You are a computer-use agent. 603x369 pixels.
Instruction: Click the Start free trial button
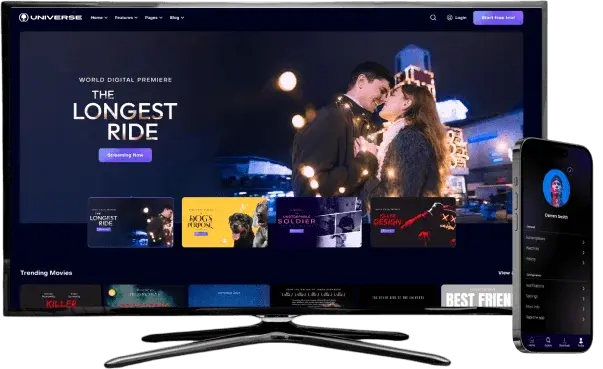498,18
